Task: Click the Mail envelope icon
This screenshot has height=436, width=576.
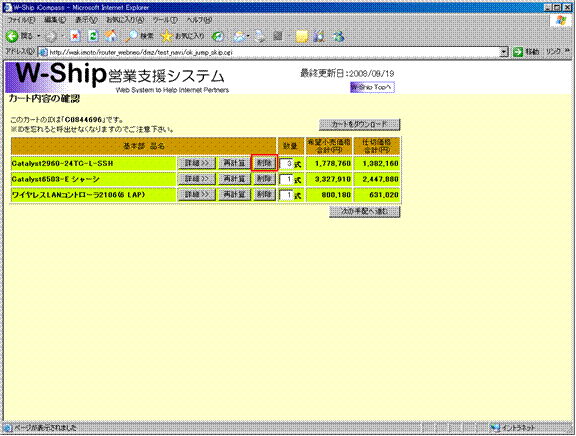Action: [240, 36]
